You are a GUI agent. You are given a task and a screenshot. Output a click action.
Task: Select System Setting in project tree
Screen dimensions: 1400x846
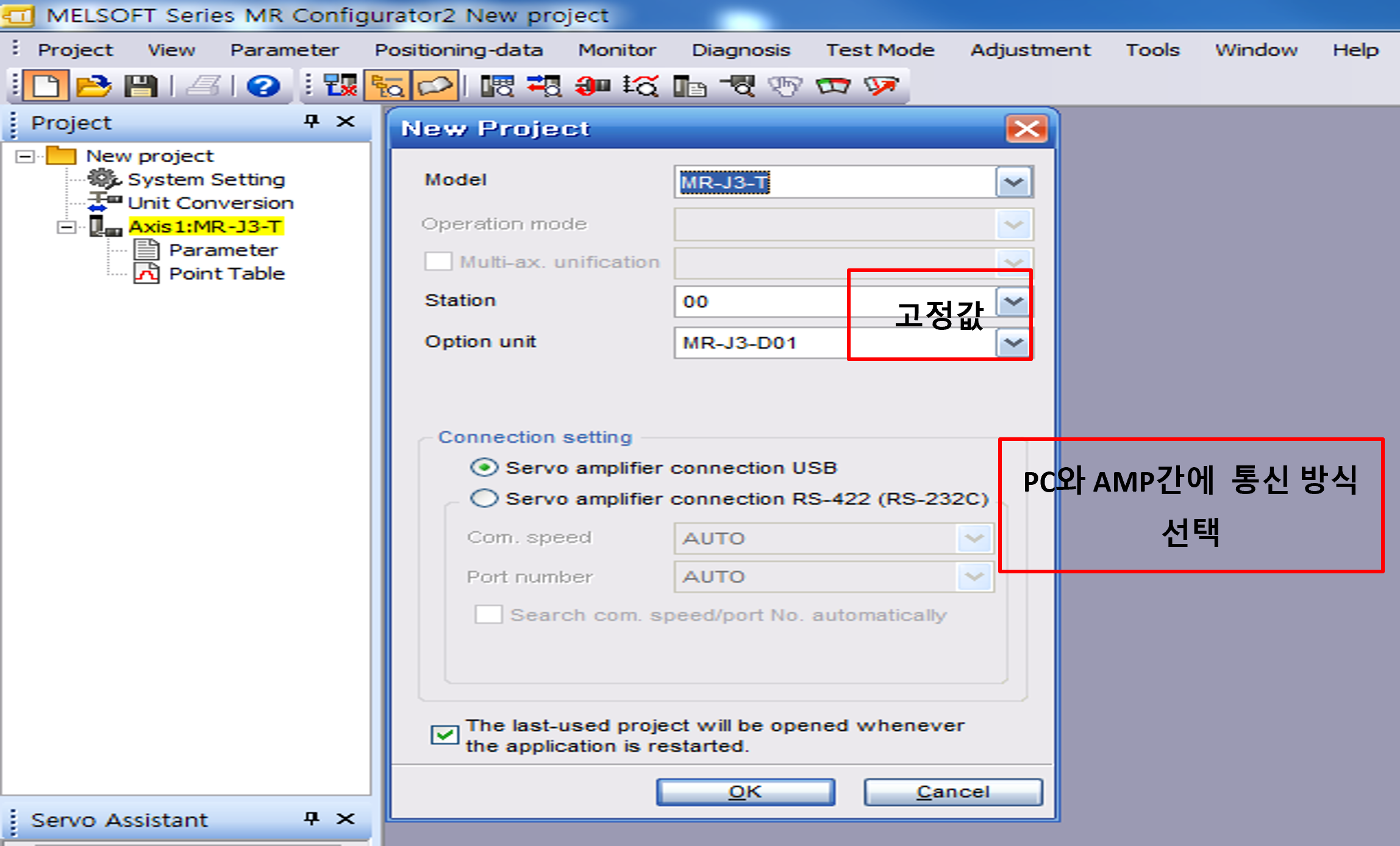[x=206, y=179]
